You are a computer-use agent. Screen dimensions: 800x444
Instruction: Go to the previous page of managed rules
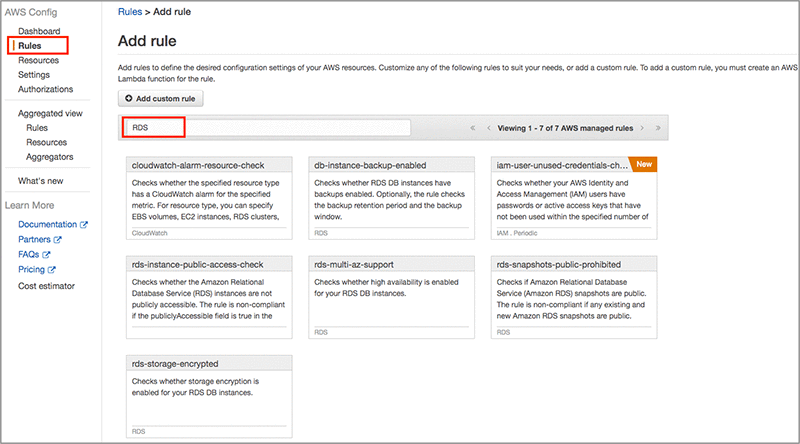pyautogui.click(x=489, y=128)
